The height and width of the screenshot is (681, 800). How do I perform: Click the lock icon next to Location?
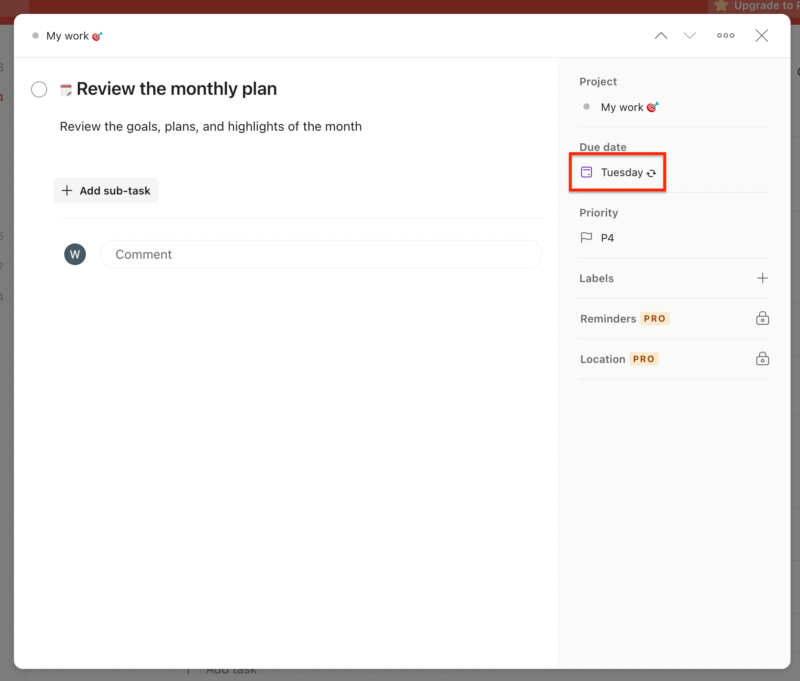[762, 358]
